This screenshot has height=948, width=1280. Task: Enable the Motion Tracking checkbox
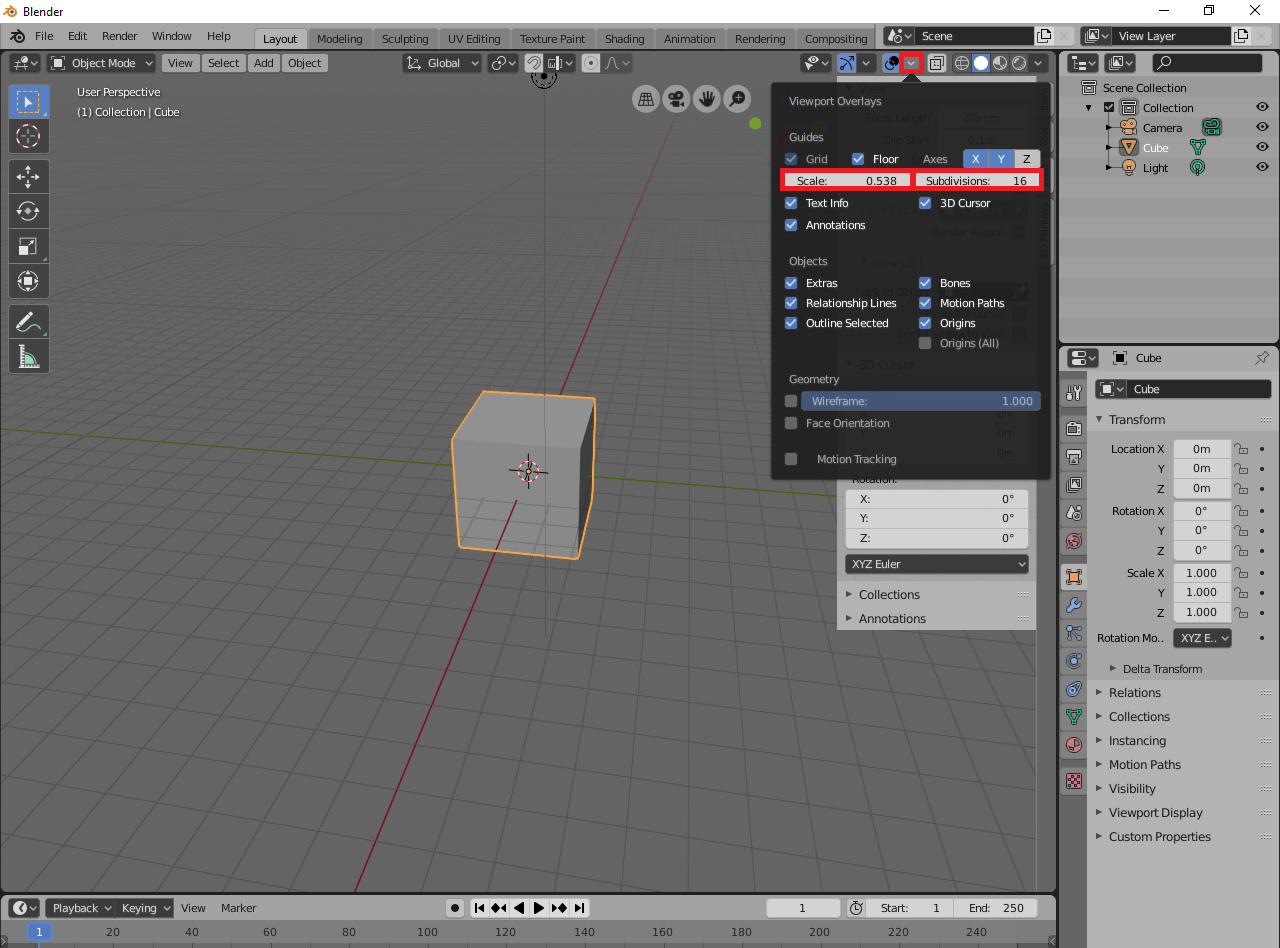pyautogui.click(x=791, y=459)
